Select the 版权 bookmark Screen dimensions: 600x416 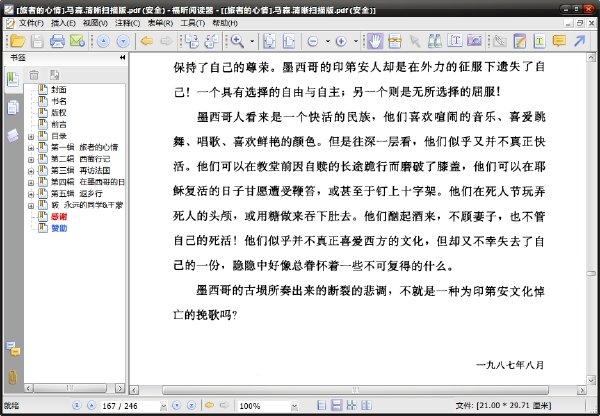pyautogui.click(x=59, y=113)
